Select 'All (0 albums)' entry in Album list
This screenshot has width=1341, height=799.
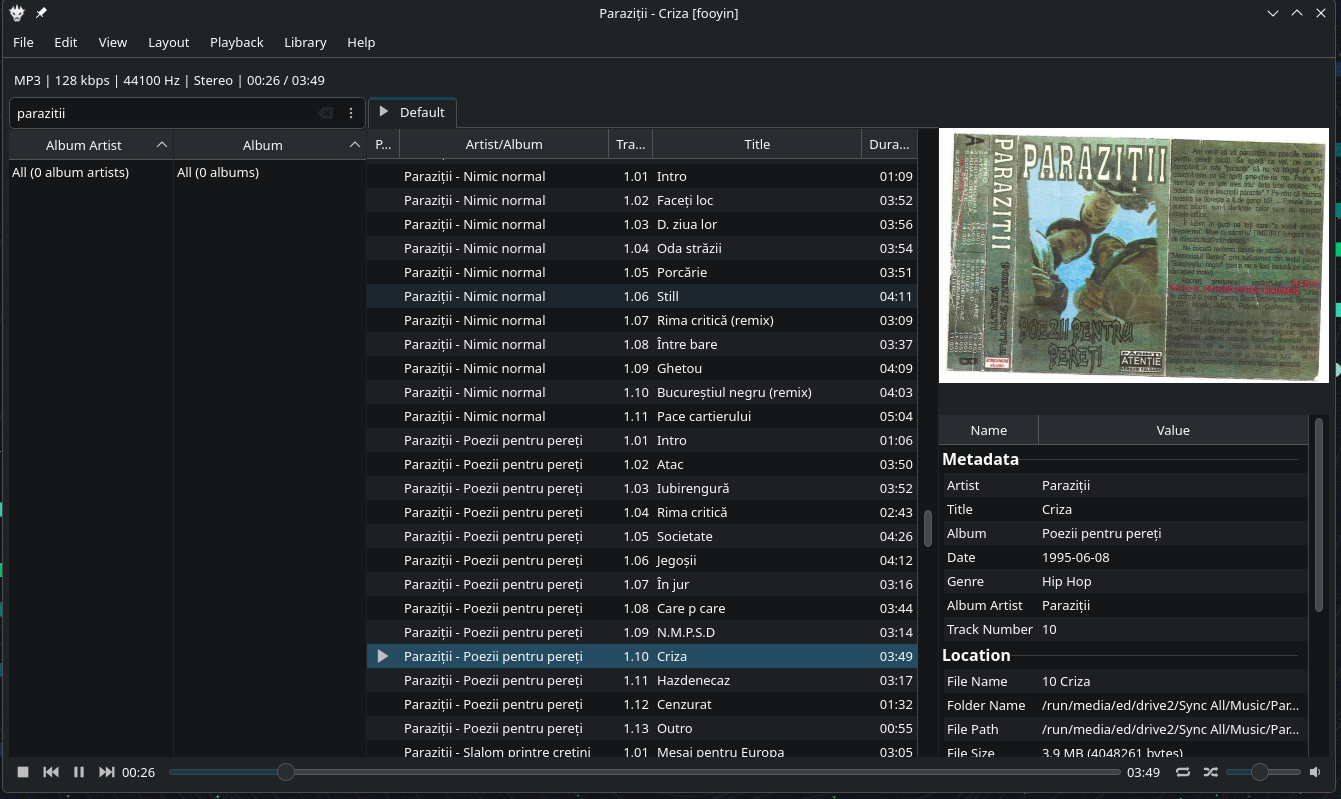point(218,172)
